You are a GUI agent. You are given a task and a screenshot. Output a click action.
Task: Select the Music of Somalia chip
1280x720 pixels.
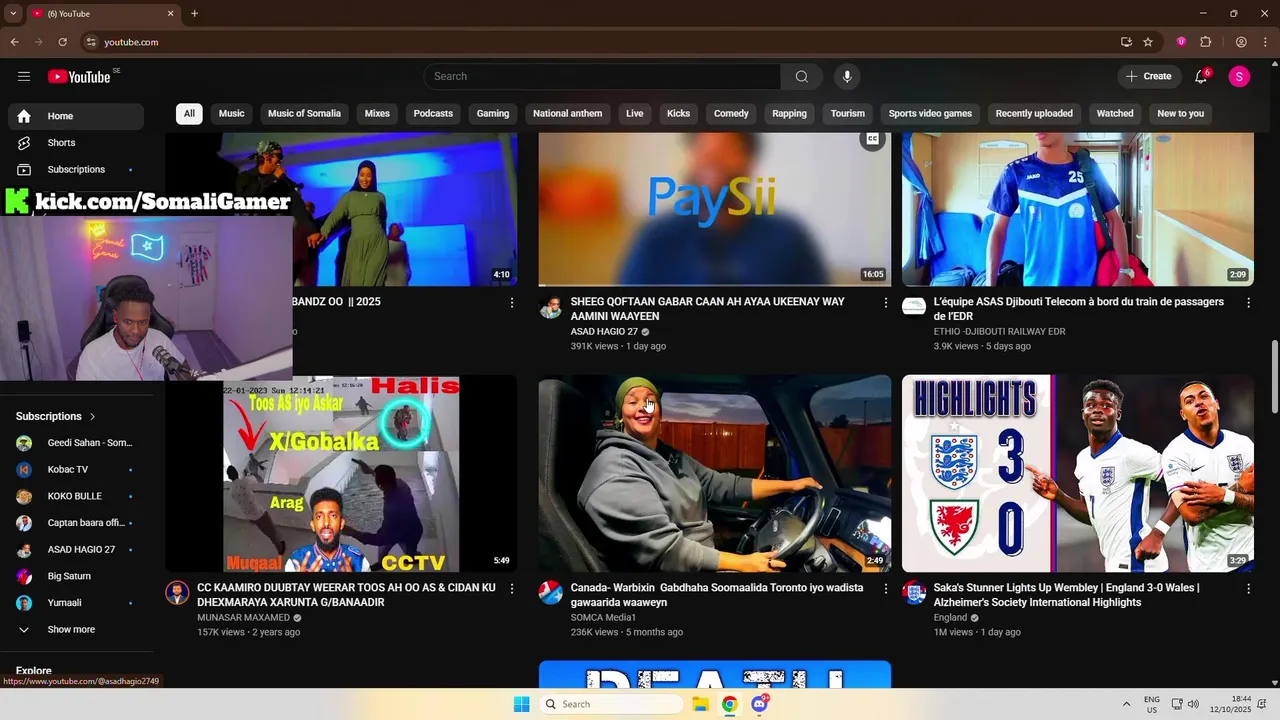coord(304,114)
